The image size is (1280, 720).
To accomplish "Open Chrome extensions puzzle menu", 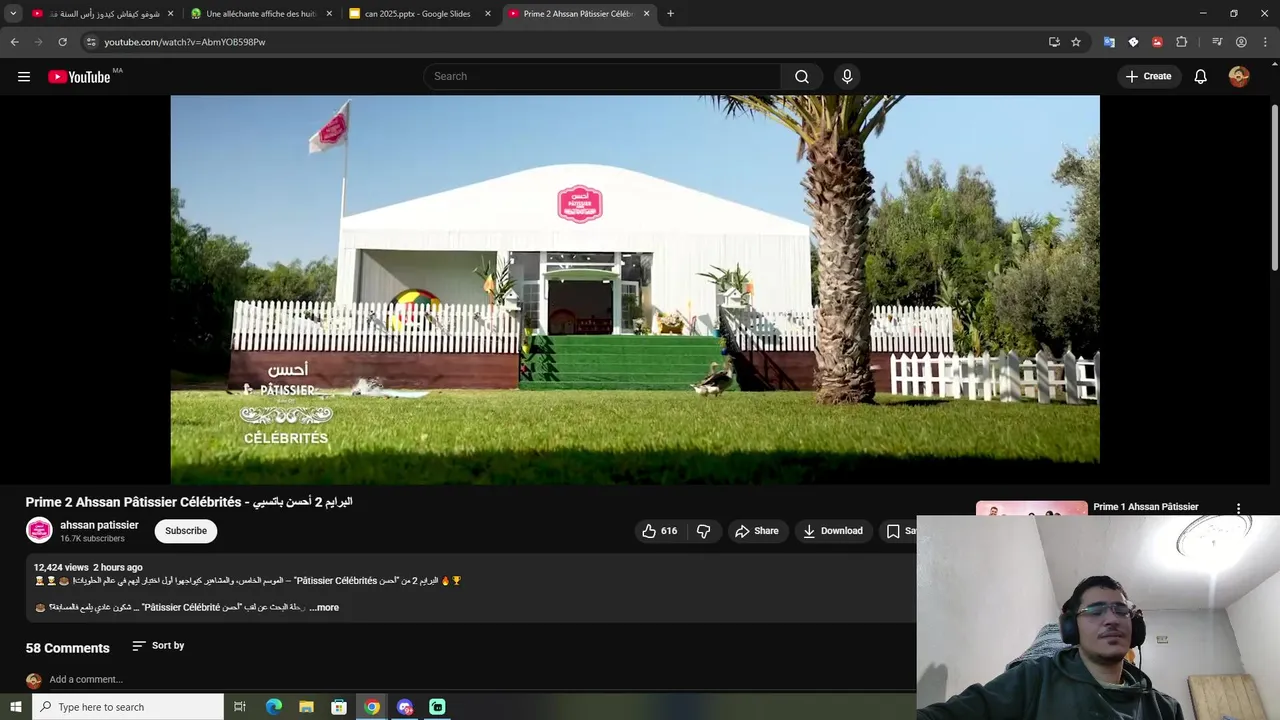I will (1181, 42).
